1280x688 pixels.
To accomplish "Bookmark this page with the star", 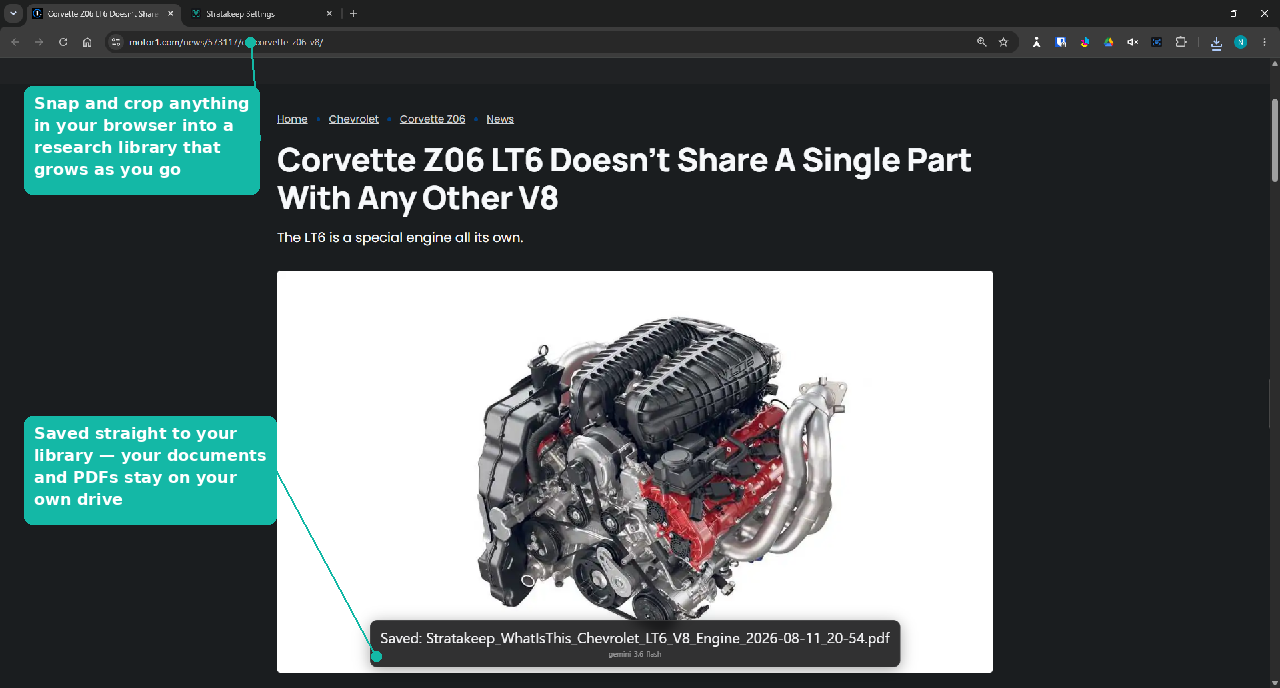I will [1003, 42].
